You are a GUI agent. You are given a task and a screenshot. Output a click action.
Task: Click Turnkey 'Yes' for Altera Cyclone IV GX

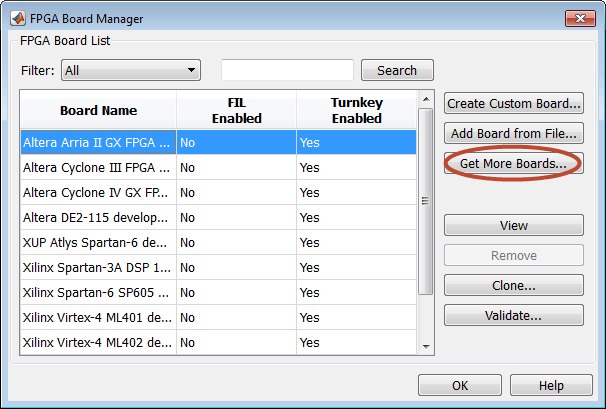tap(357, 193)
